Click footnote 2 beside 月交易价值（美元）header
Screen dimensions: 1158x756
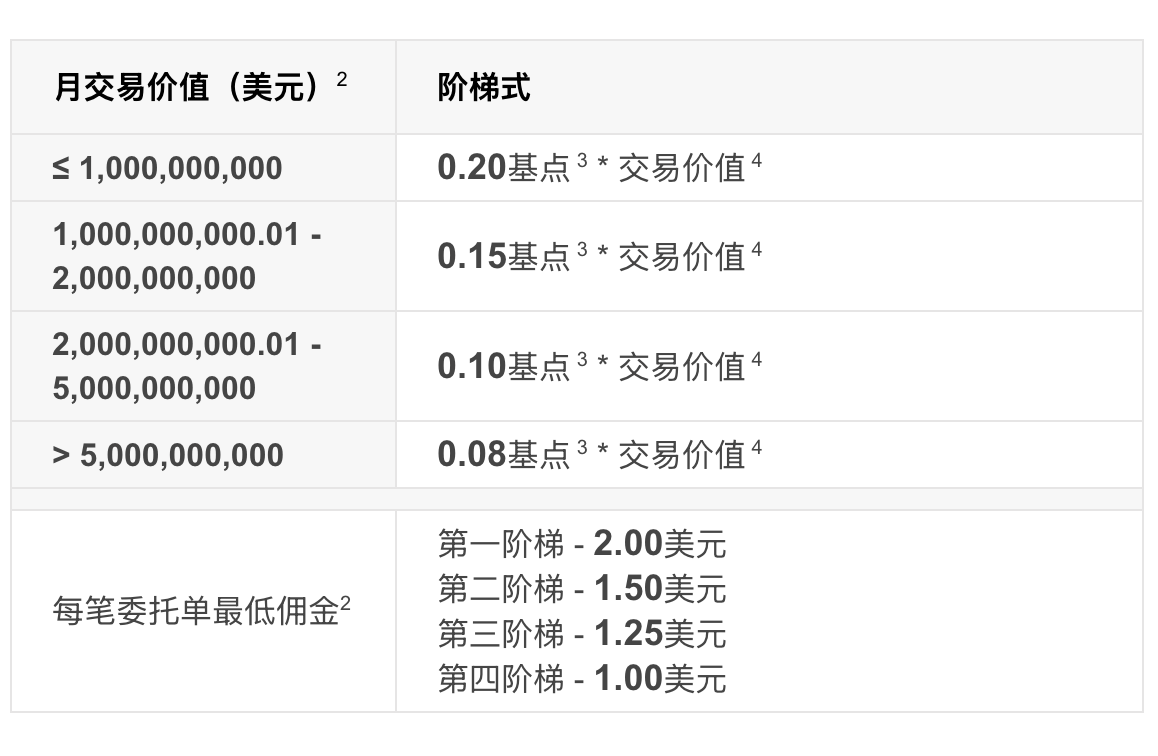pos(342,80)
